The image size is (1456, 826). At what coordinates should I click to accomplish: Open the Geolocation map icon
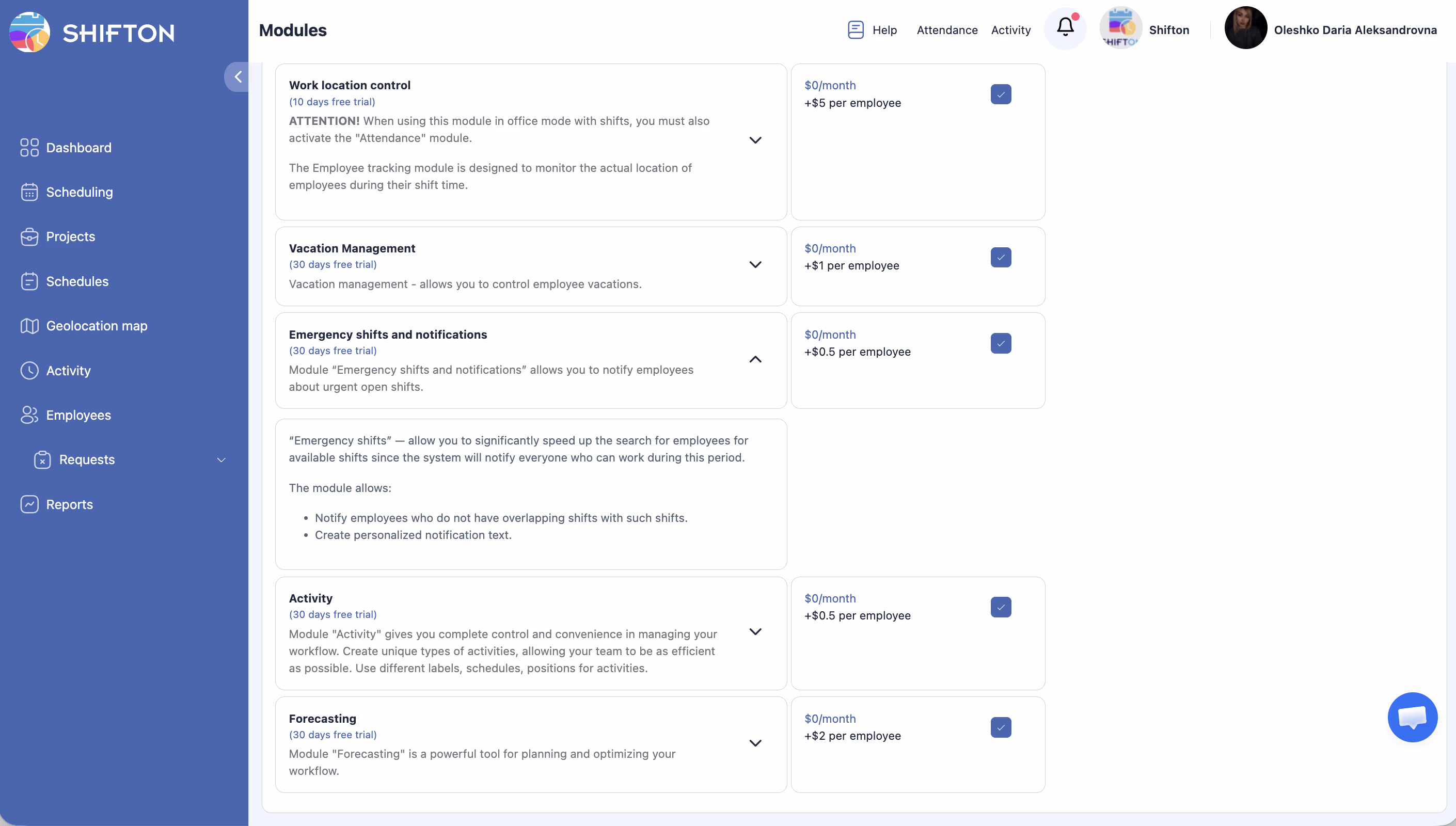coord(29,326)
